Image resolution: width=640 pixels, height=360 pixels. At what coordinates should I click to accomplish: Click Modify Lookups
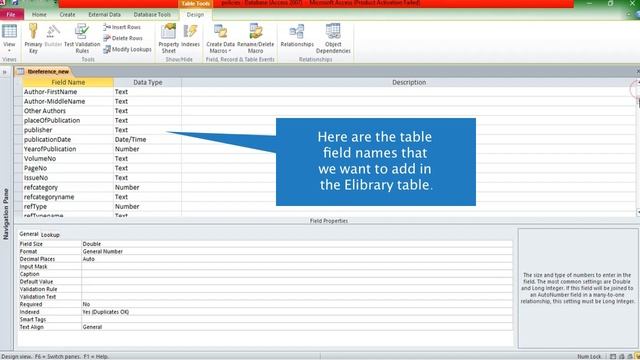point(127,49)
